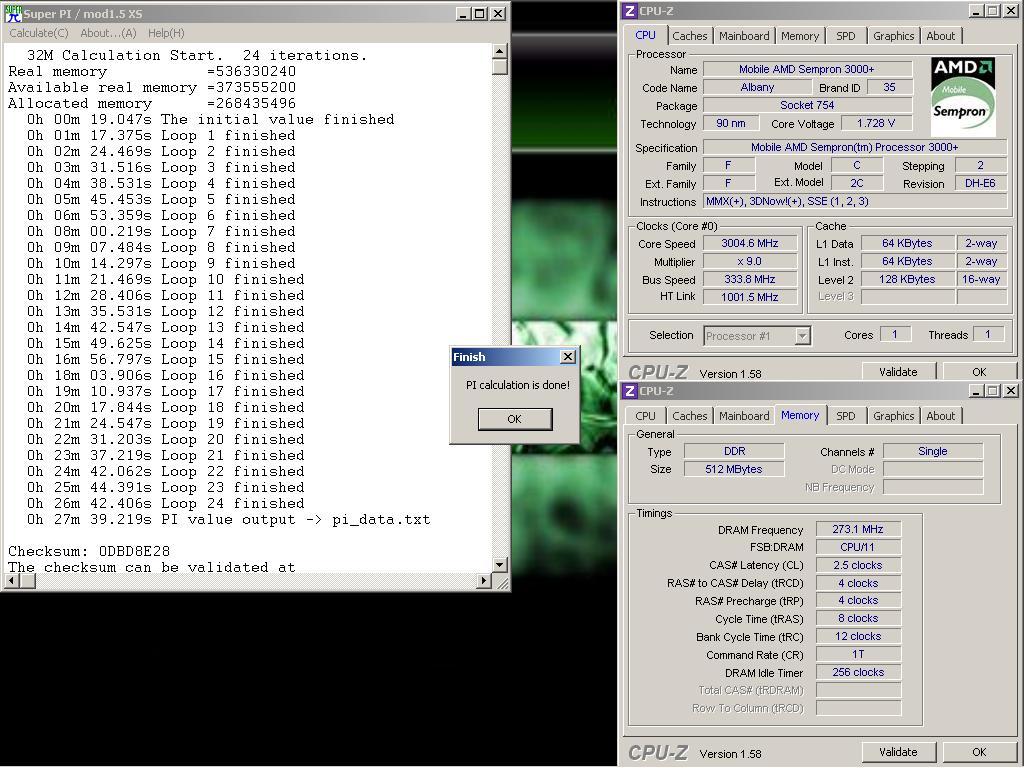1024x768 pixels.
Task: Click the Bank Cycle Time value 12 clocks
Action: (x=858, y=636)
